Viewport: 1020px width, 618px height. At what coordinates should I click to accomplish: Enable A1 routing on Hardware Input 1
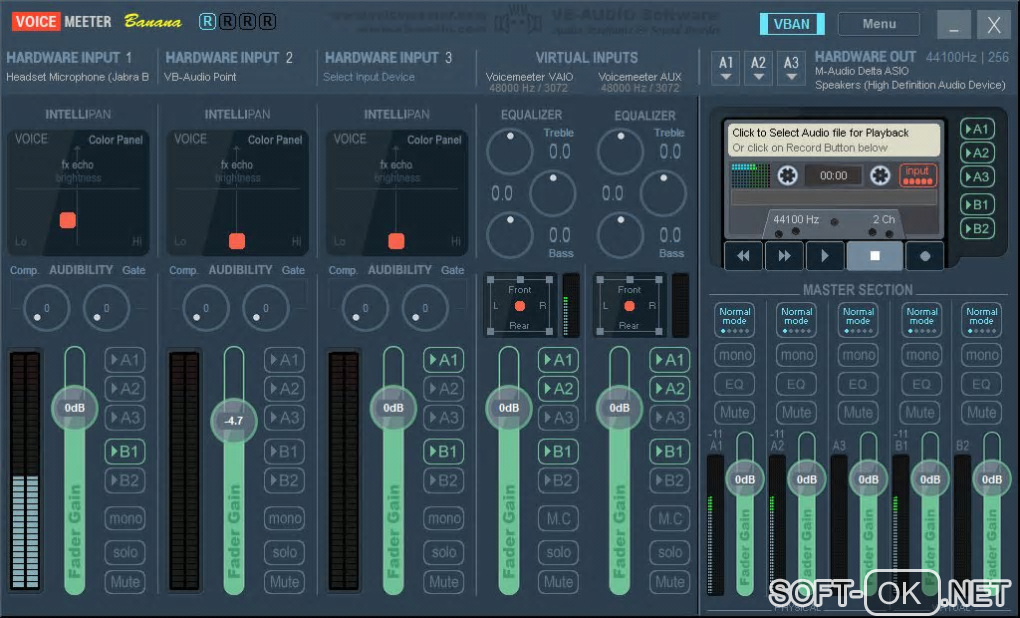124,360
